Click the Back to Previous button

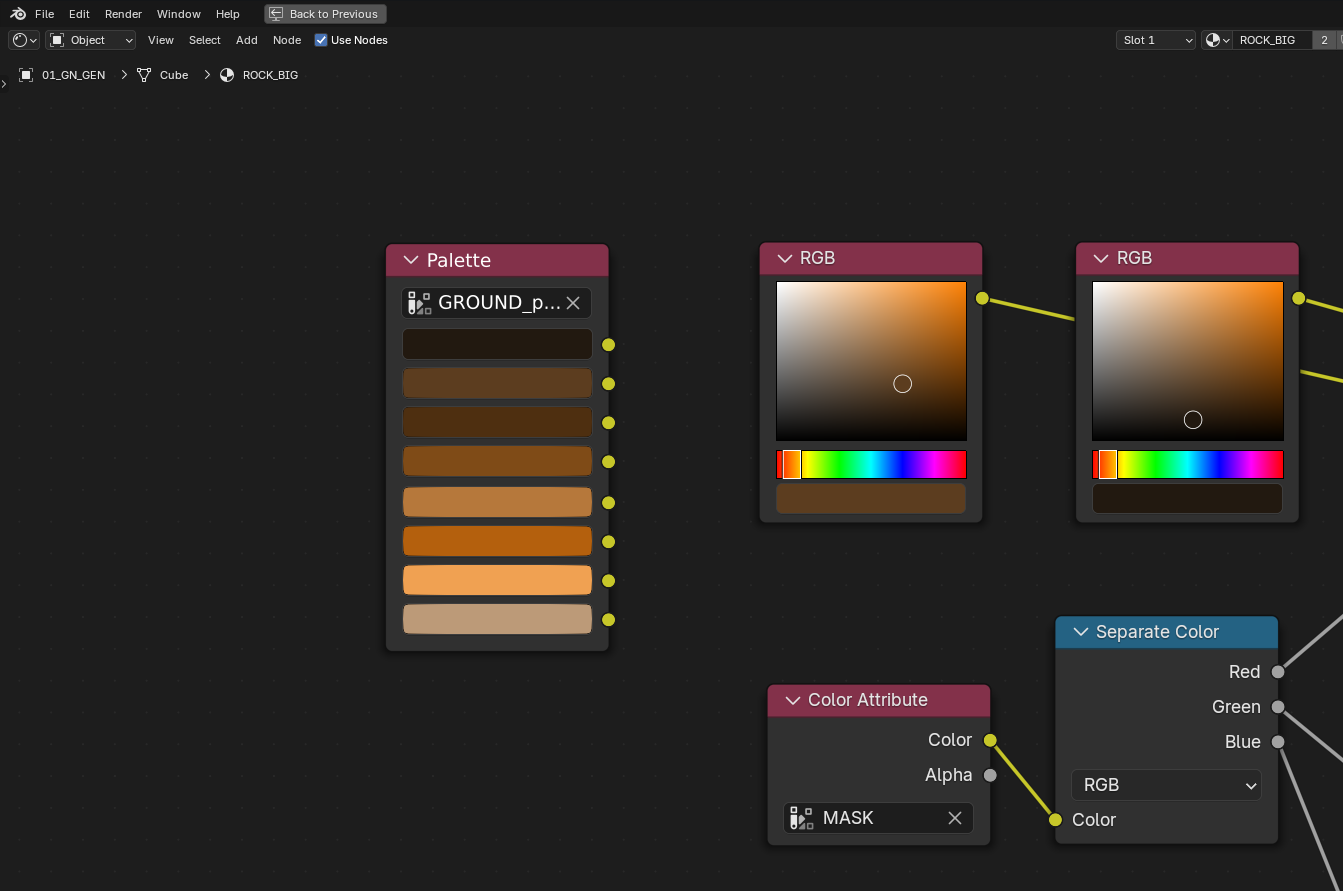(325, 14)
